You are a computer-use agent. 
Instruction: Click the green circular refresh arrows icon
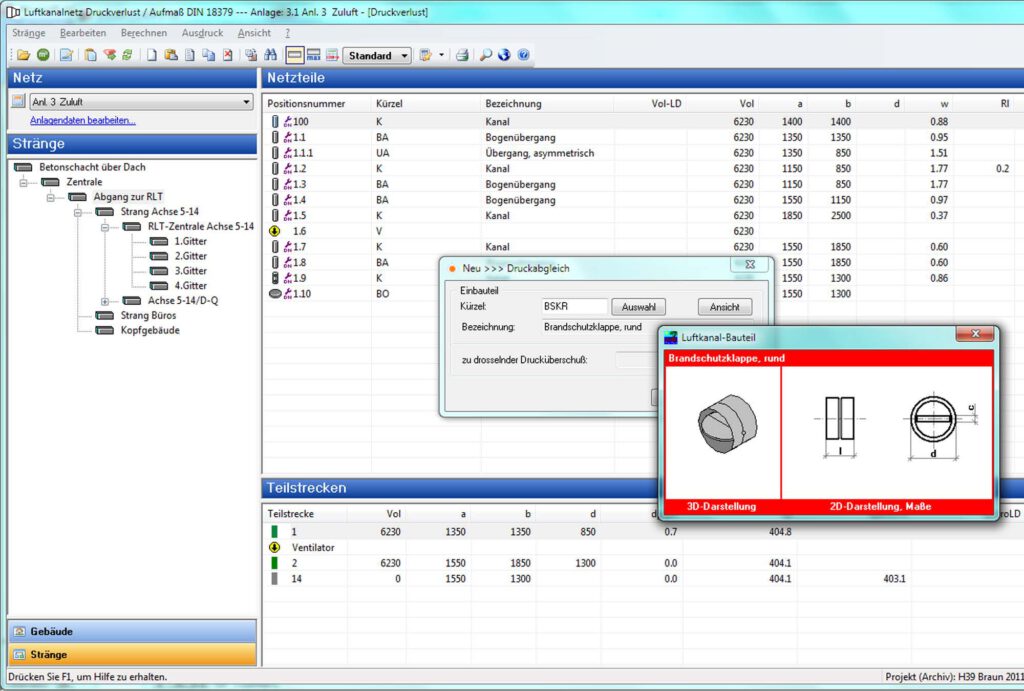pos(127,56)
